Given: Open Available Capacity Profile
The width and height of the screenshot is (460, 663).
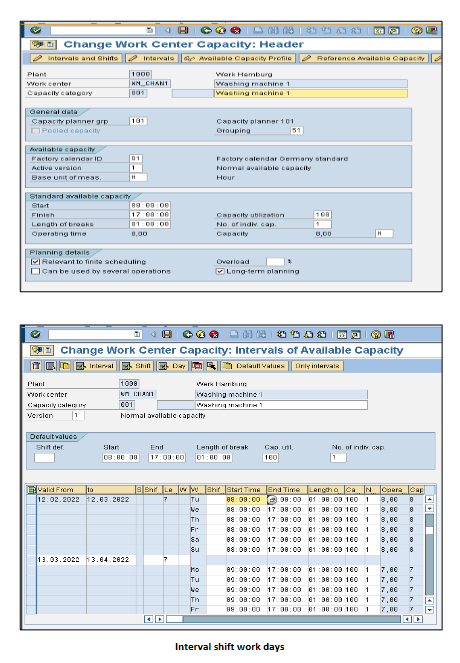Looking at the screenshot, I should 238,58.
